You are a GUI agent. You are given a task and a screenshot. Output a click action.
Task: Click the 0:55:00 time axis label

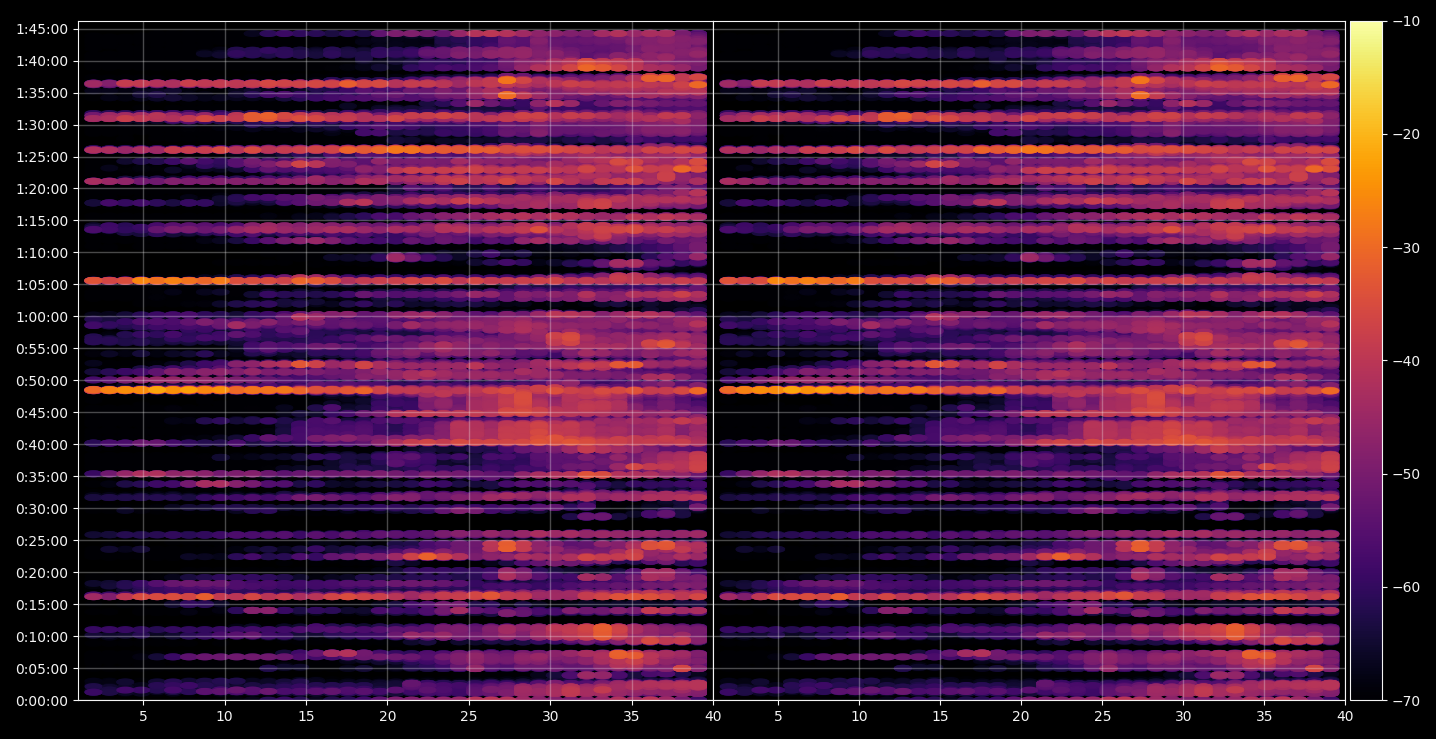[x=42, y=349]
